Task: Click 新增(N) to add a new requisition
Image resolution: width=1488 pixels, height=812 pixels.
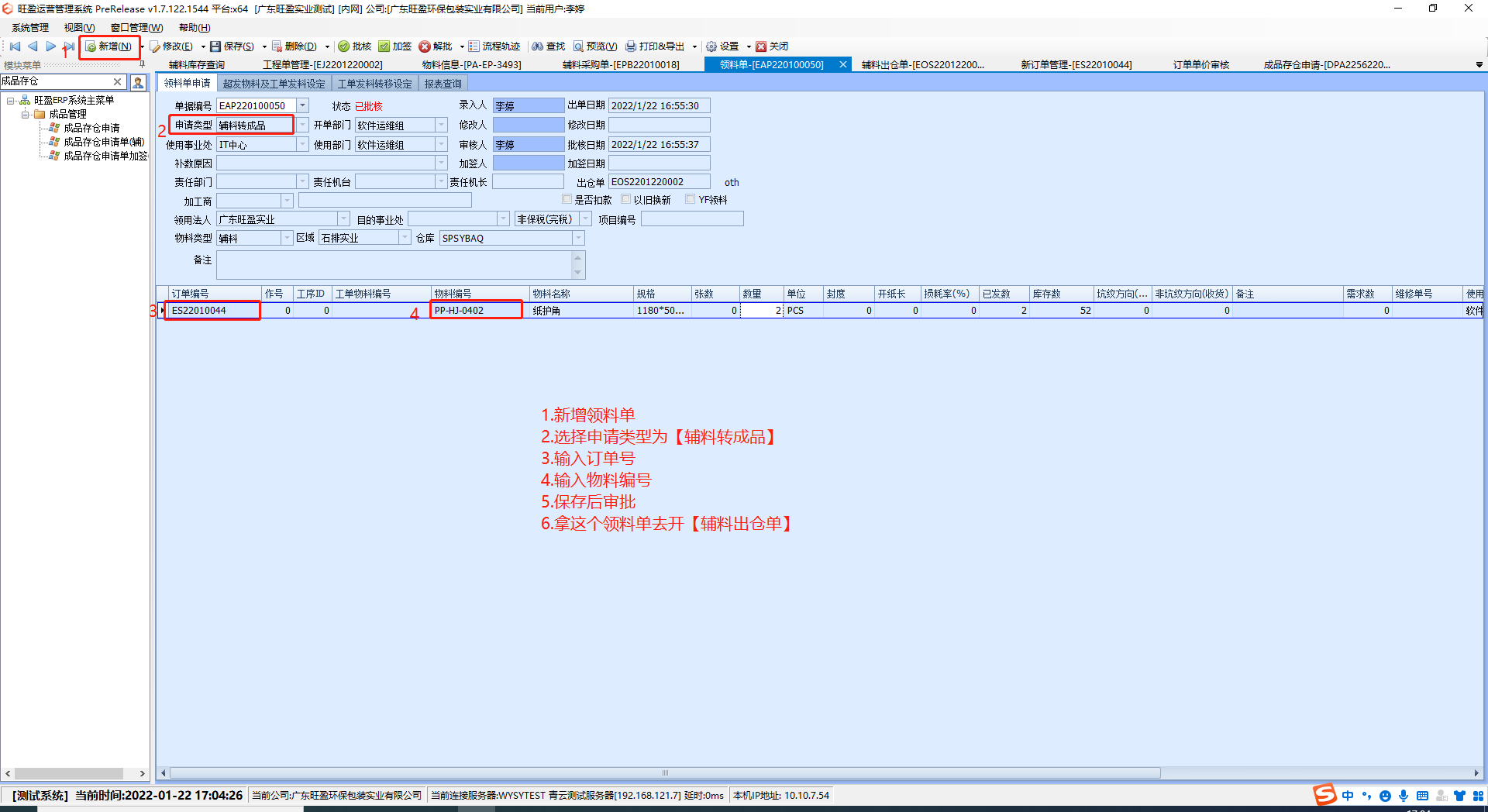Action: [x=108, y=46]
